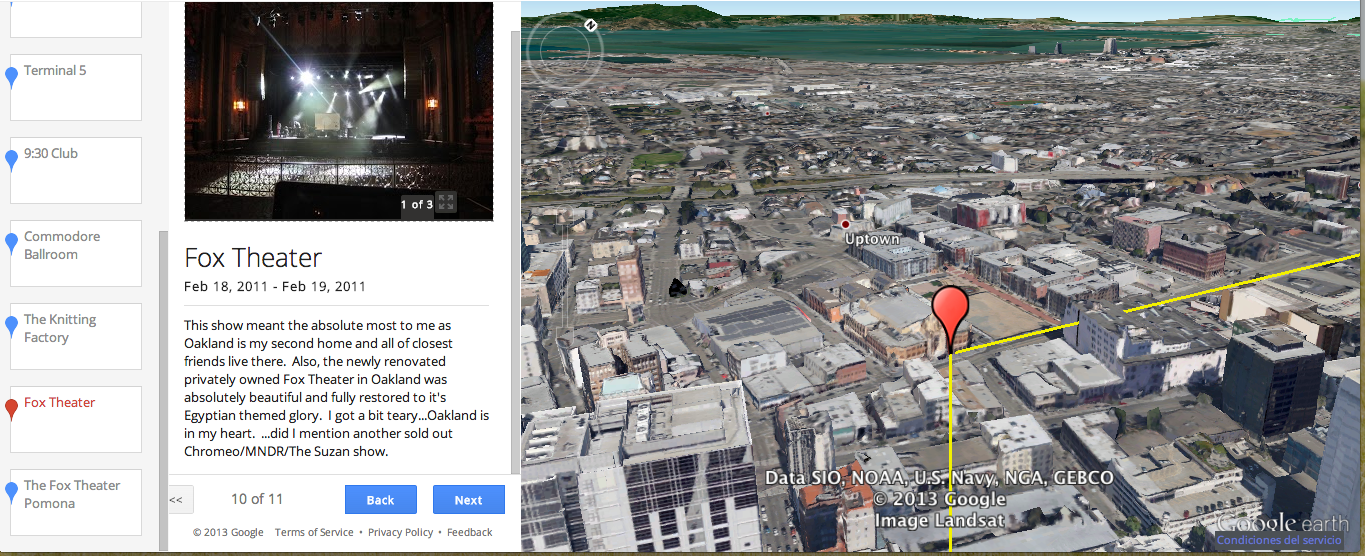Click the '10 of 11' stop counter

tap(257, 499)
